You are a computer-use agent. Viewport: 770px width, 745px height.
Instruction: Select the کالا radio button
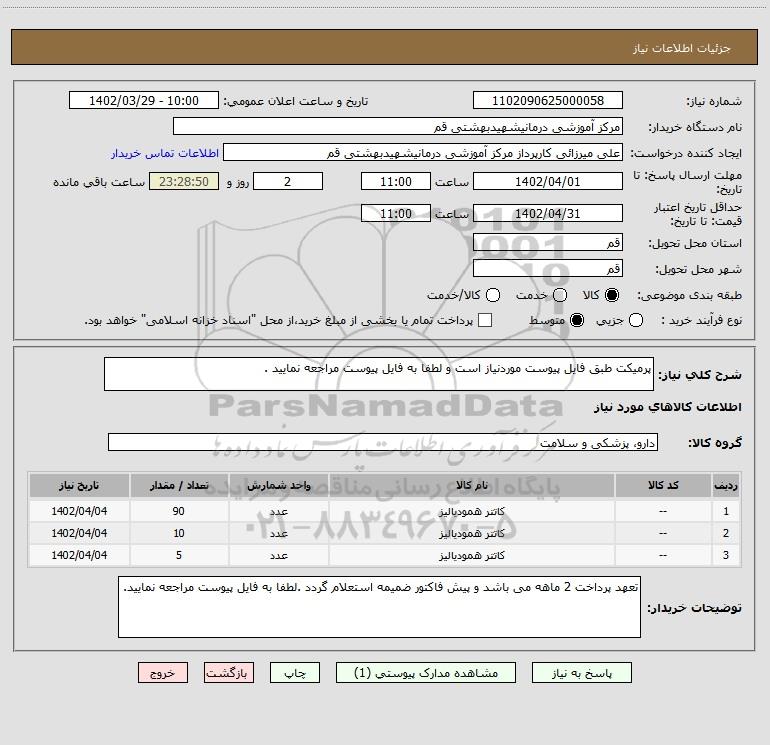coord(612,295)
